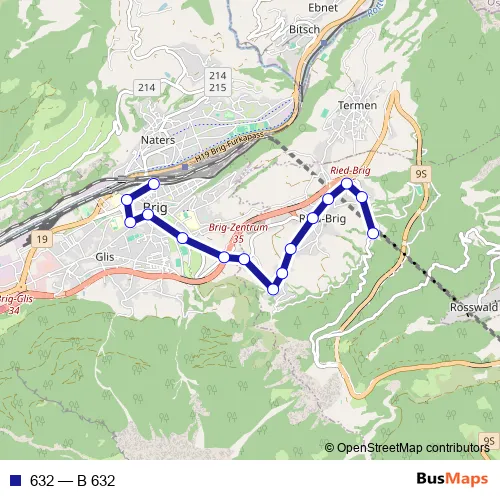
Task: Open the OpenStreetMap contributors attribution
Action: point(407,448)
